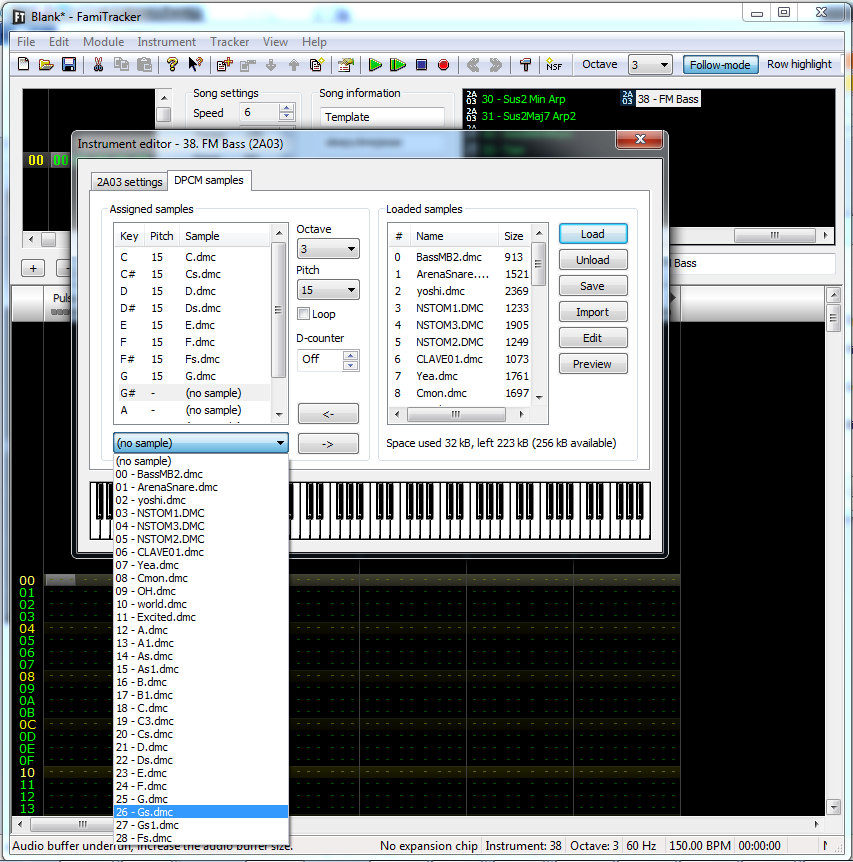Click the Template song title field
The height and width of the screenshot is (862, 853).
(x=382, y=117)
